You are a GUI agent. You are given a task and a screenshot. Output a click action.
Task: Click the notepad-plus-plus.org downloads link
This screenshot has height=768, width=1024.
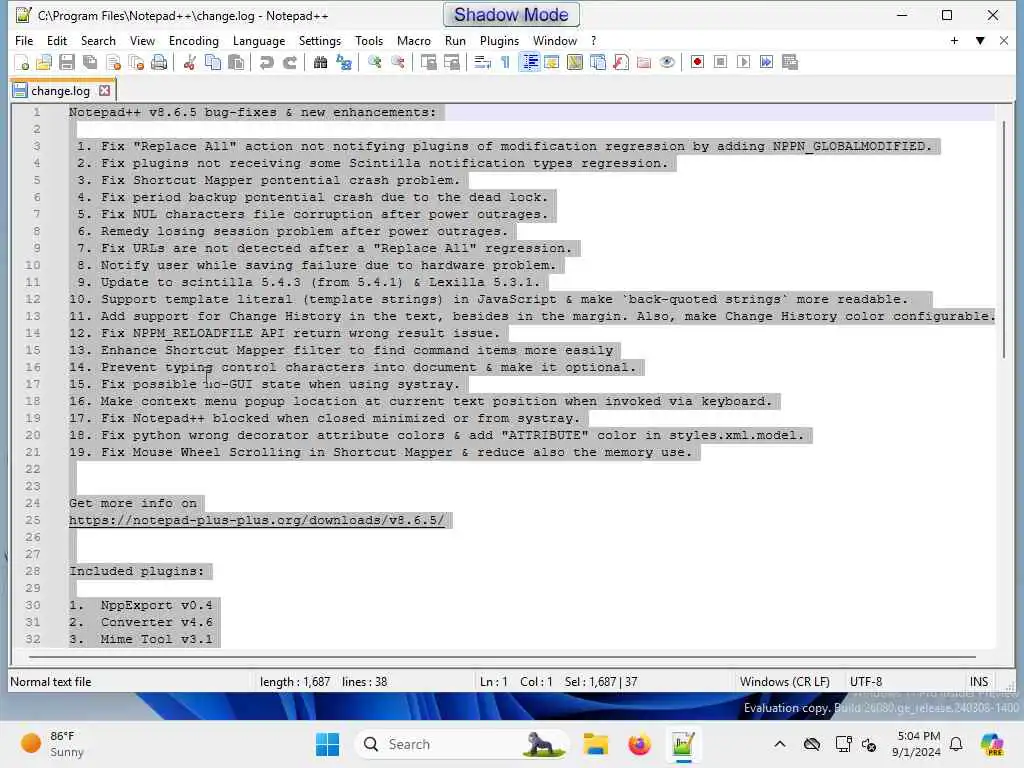(x=257, y=520)
